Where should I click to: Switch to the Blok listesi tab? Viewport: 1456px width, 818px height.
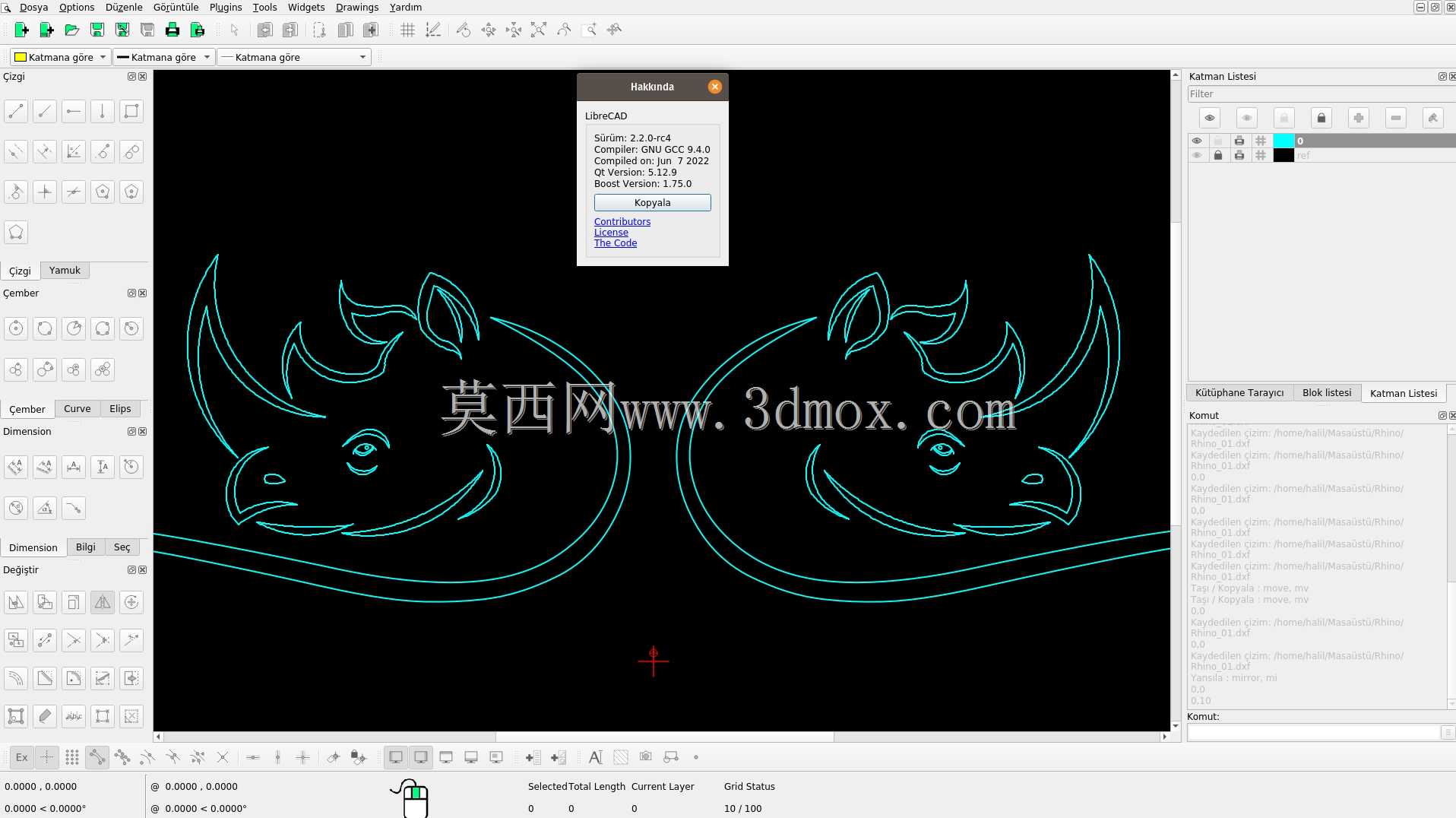(x=1327, y=392)
